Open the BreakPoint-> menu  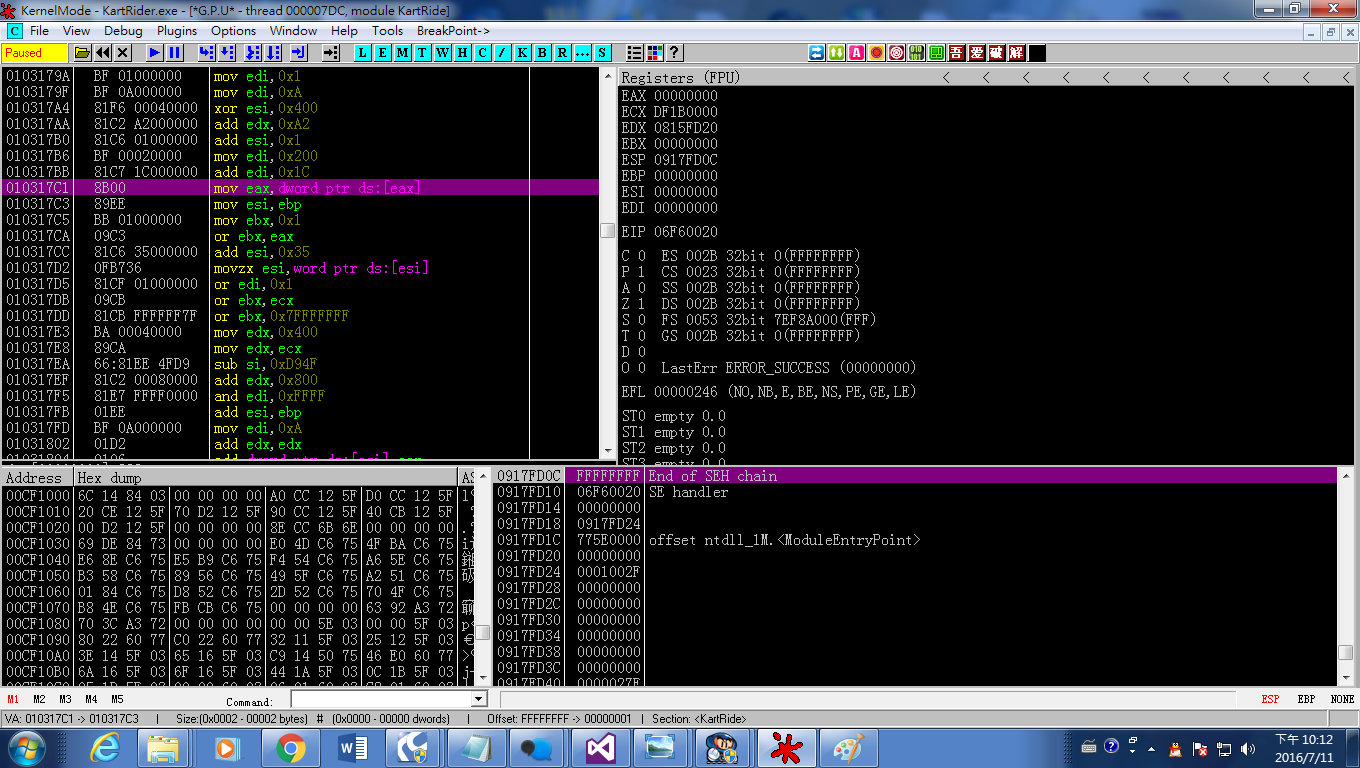pos(453,31)
